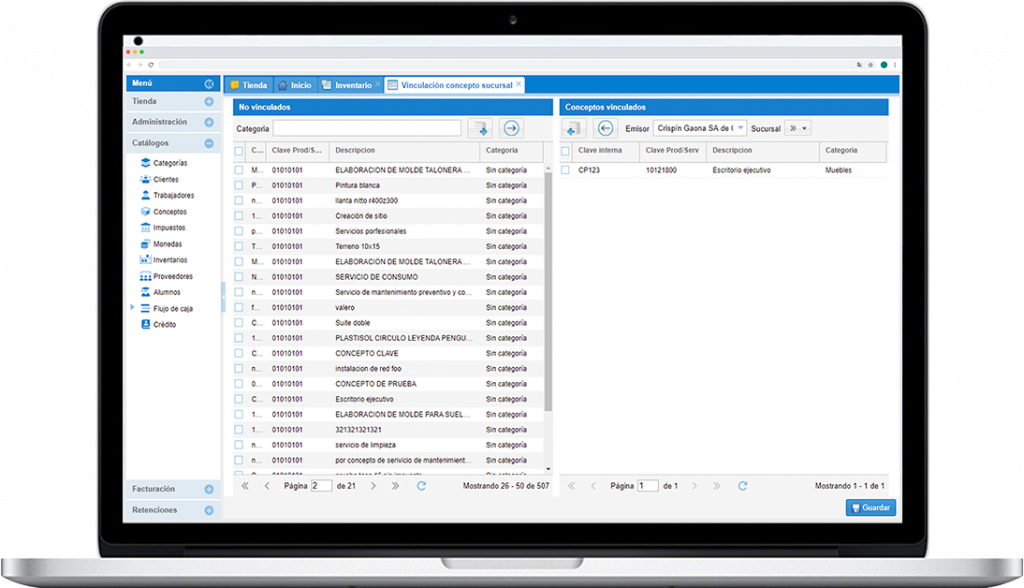Collapse the Catálogos menu section

point(209,143)
